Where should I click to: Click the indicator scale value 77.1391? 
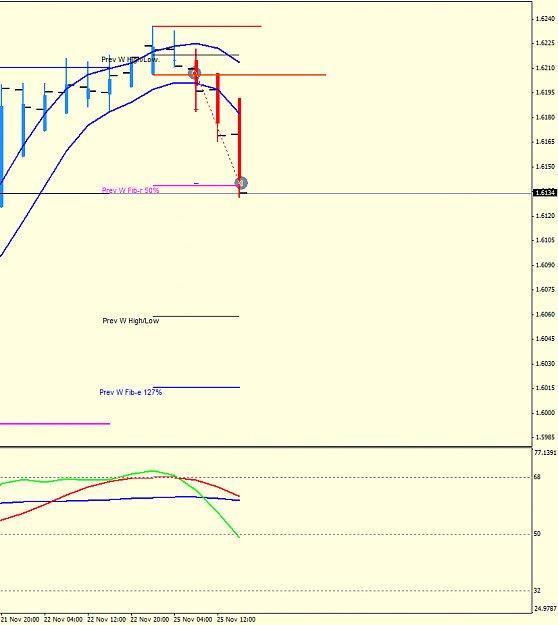coord(545,453)
